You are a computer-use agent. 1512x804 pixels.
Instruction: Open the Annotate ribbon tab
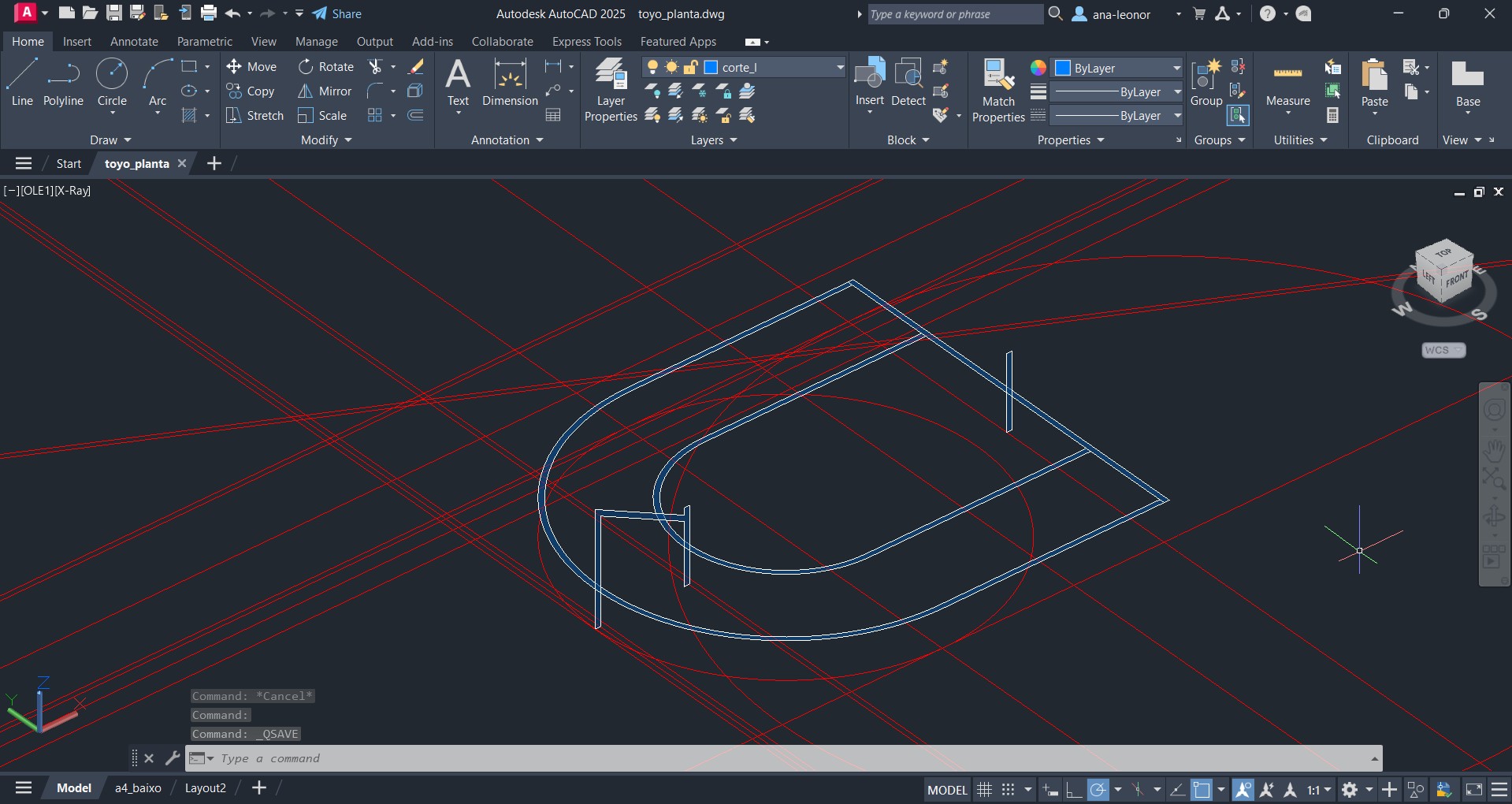[x=134, y=42]
